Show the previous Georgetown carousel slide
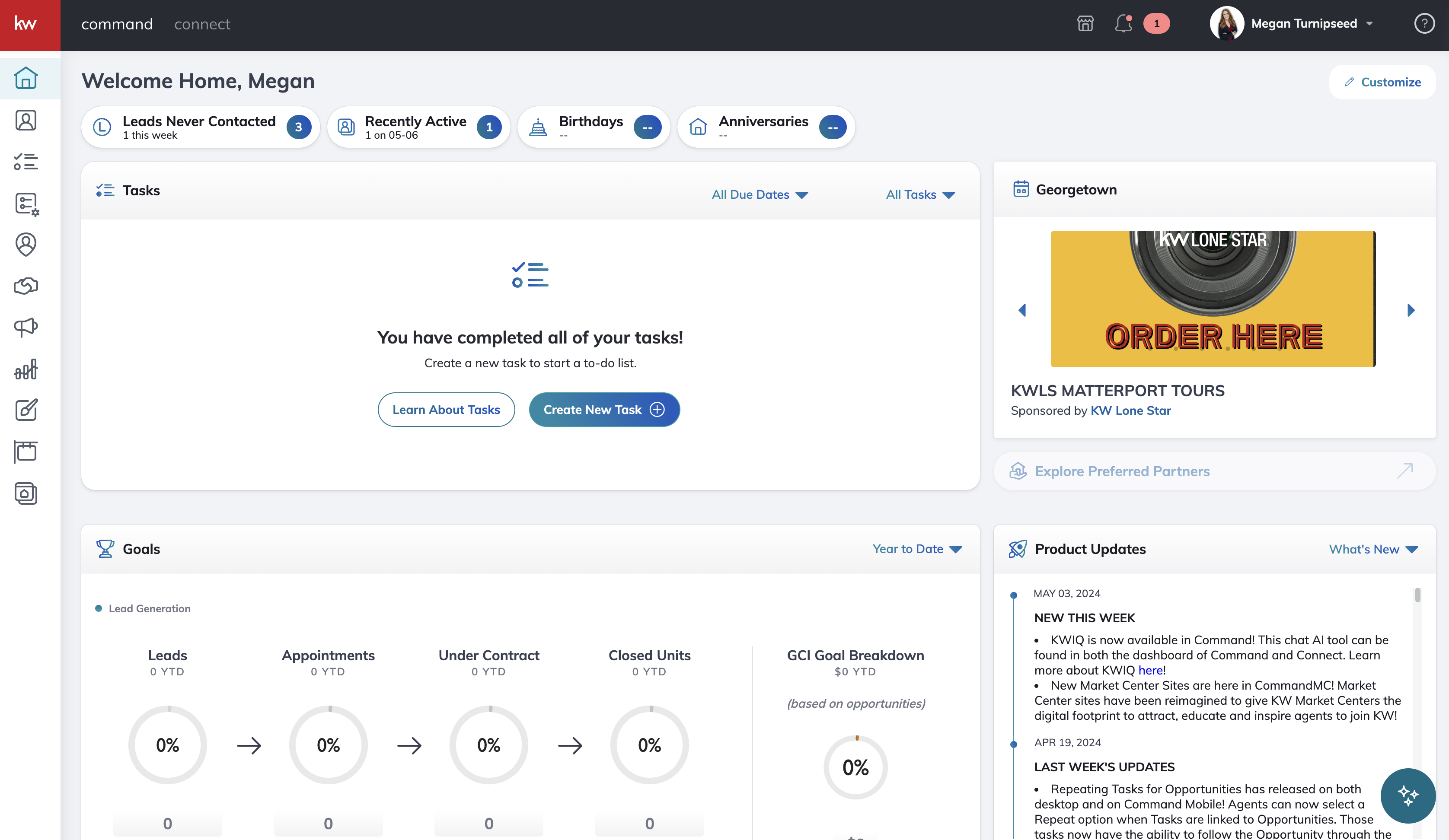Viewport: 1449px width, 840px height. click(x=1022, y=311)
